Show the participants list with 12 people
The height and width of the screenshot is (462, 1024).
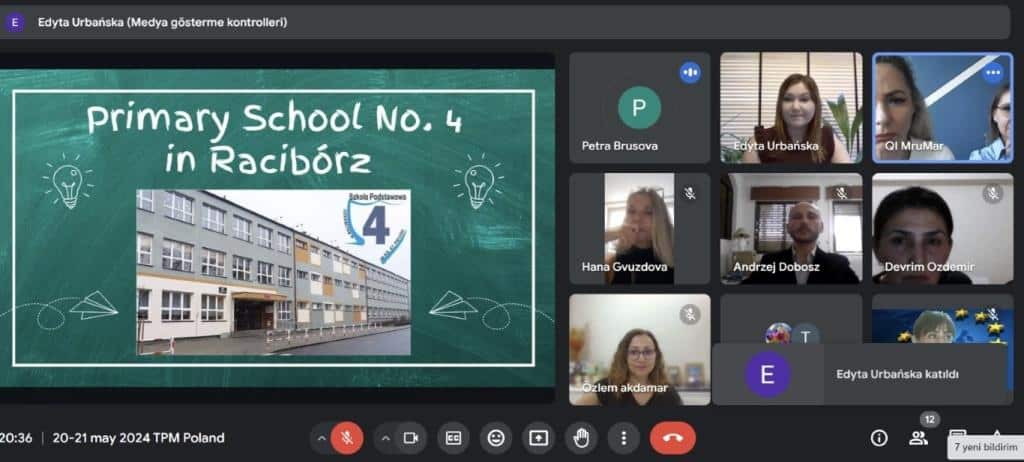point(918,438)
